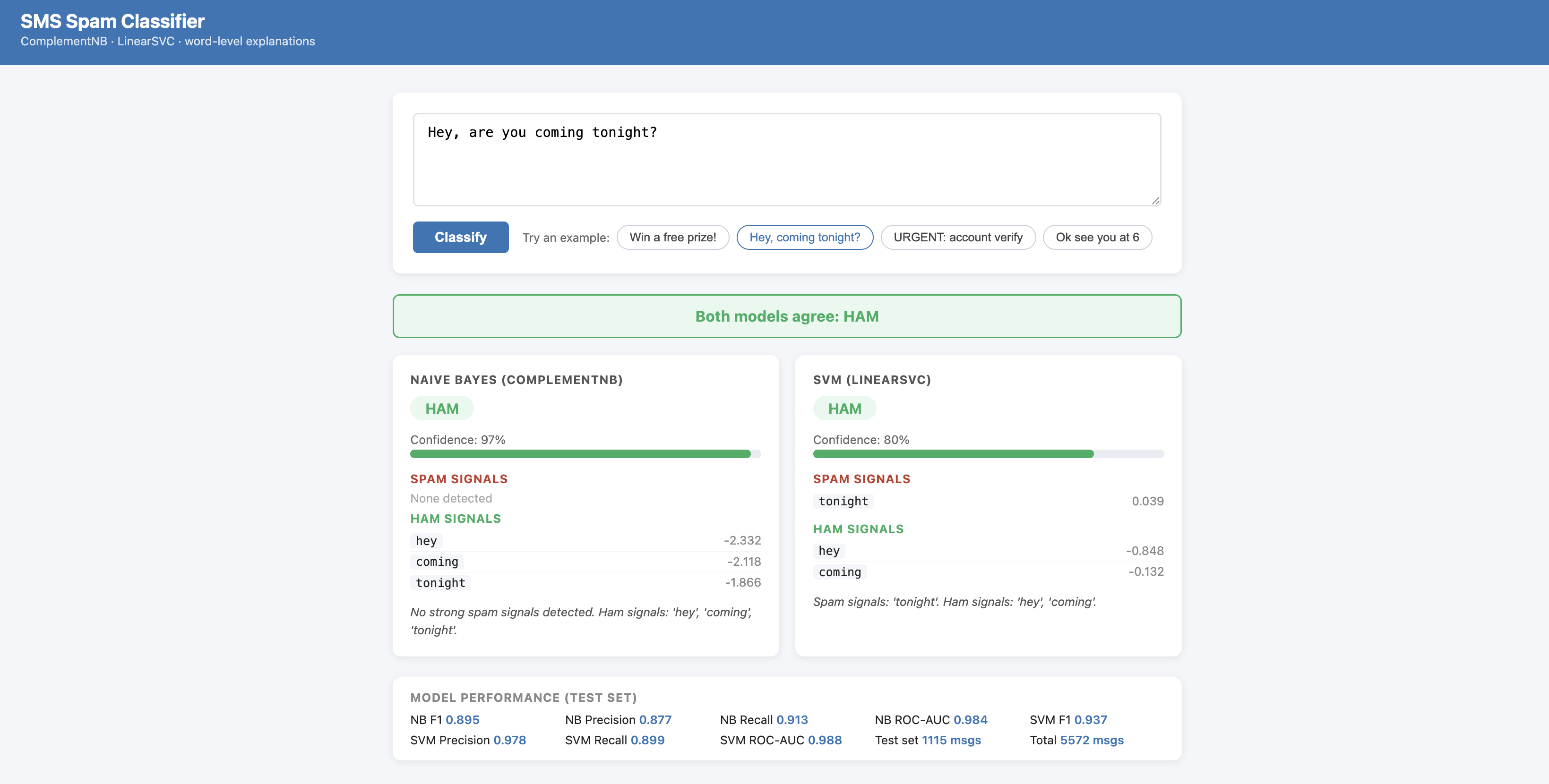1549x784 pixels.
Task: Click the Model Performance (Test Set) heading
Action: click(524, 698)
